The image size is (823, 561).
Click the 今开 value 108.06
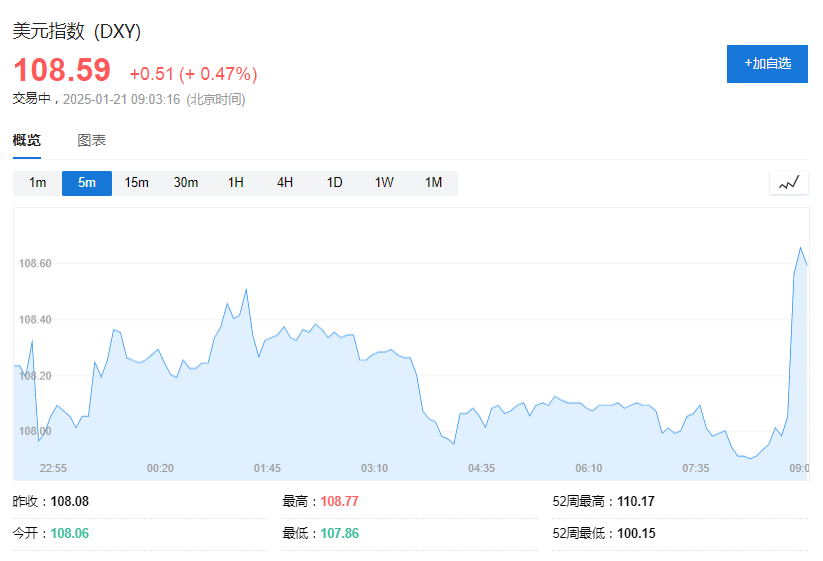(69, 533)
